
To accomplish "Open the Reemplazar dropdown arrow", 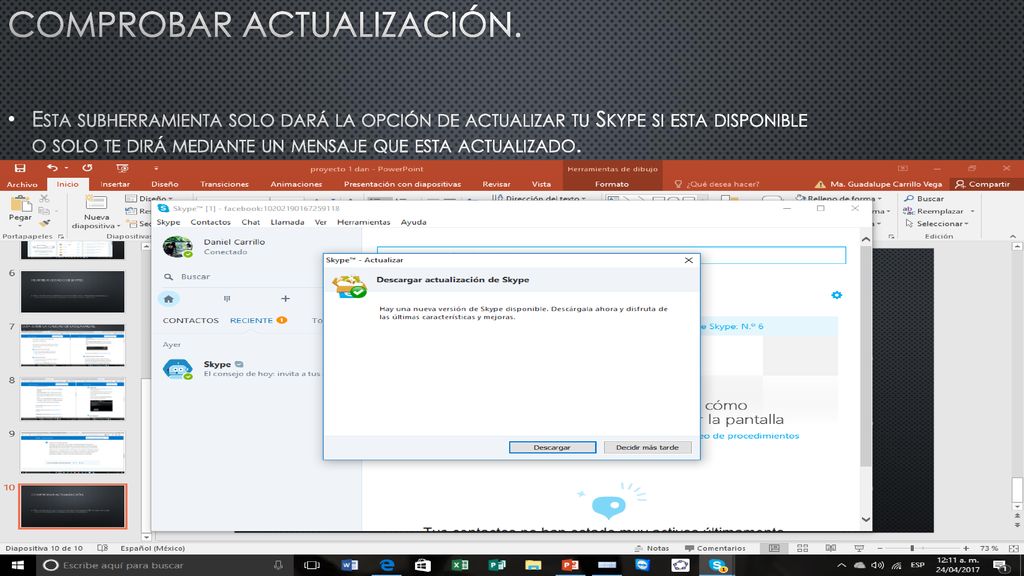I will [972, 211].
